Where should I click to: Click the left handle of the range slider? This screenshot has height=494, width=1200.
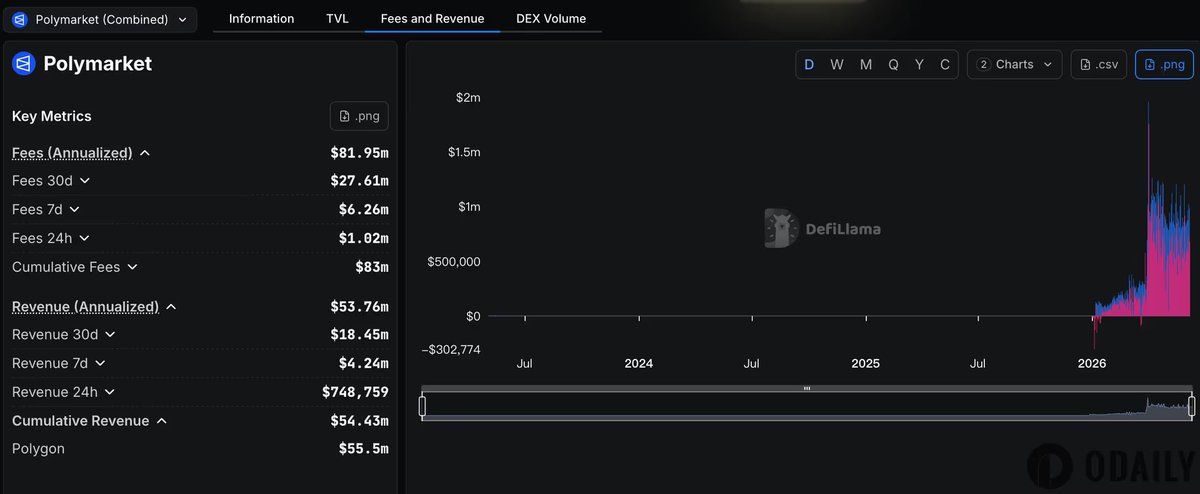pyautogui.click(x=422, y=405)
